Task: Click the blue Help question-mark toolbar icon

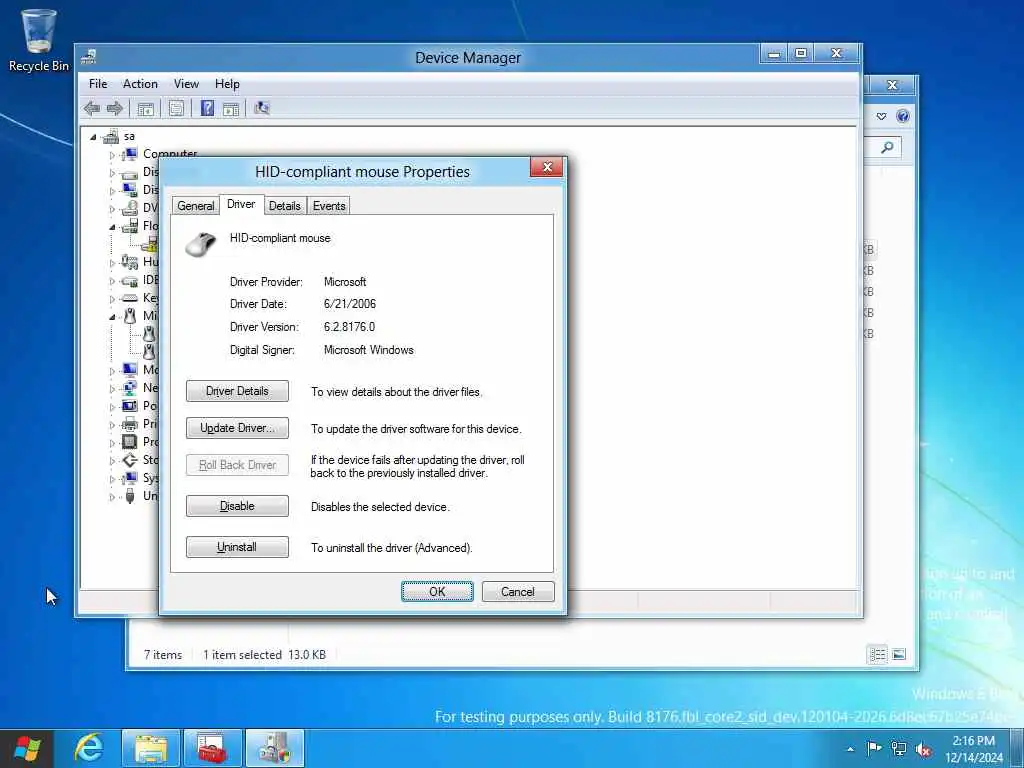Action: point(207,108)
